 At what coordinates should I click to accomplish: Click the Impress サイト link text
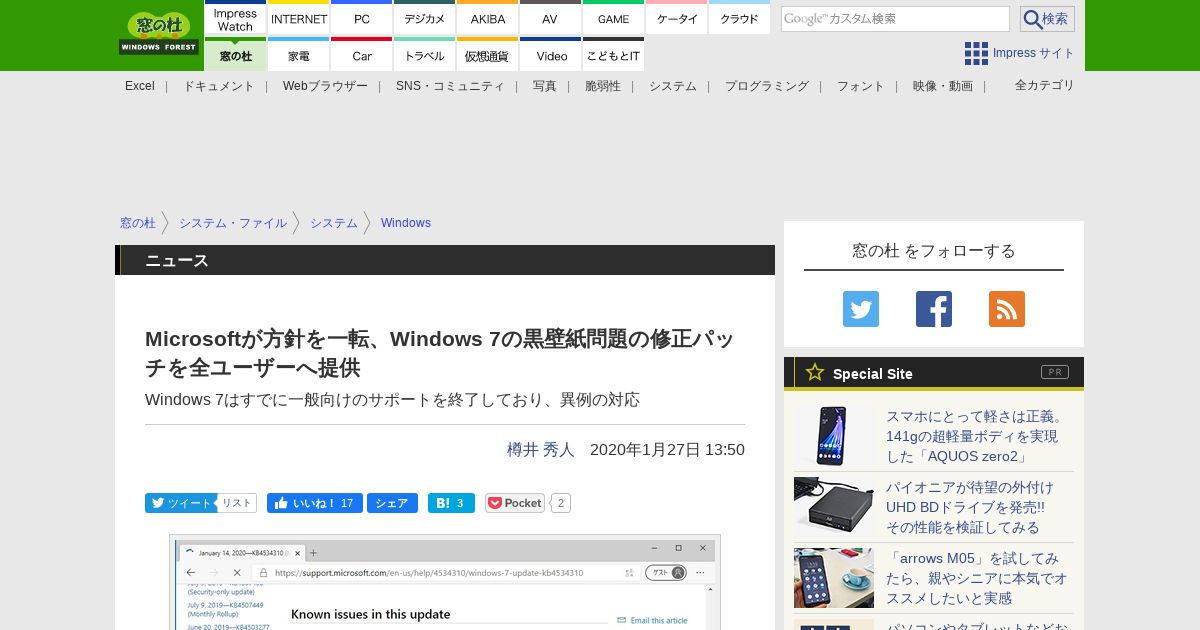tap(1034, 53)
